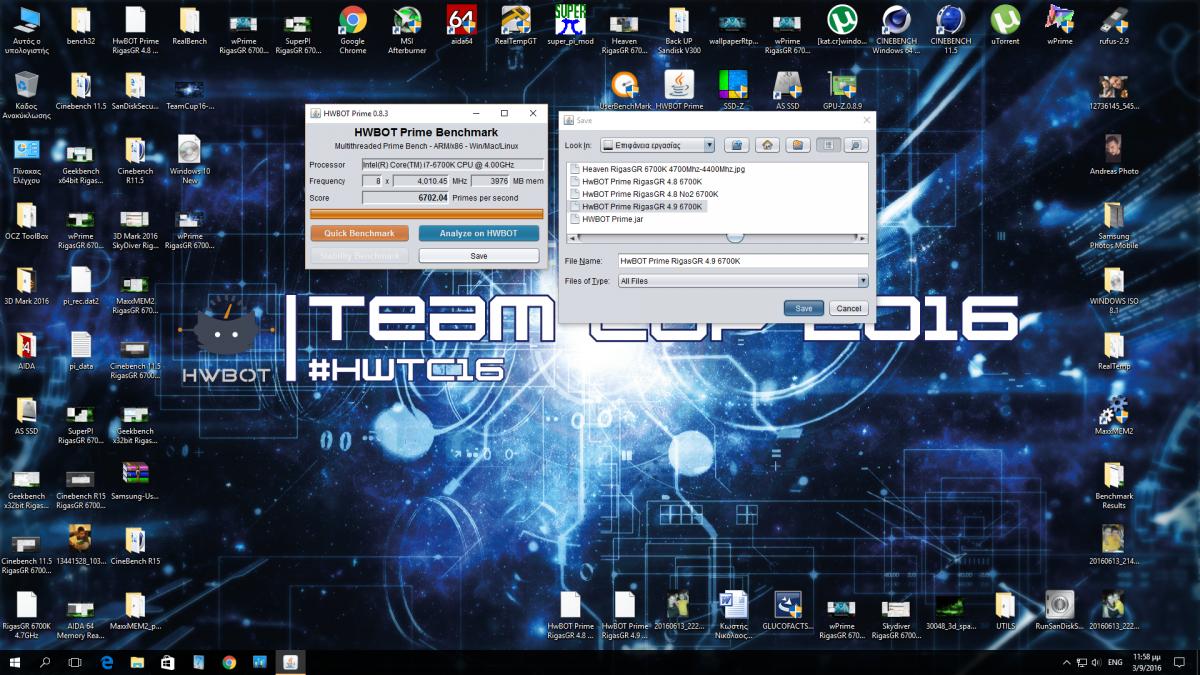Open Benchmark Results folder
Screen dimensions: 1200x675
tap(1114, 485)
